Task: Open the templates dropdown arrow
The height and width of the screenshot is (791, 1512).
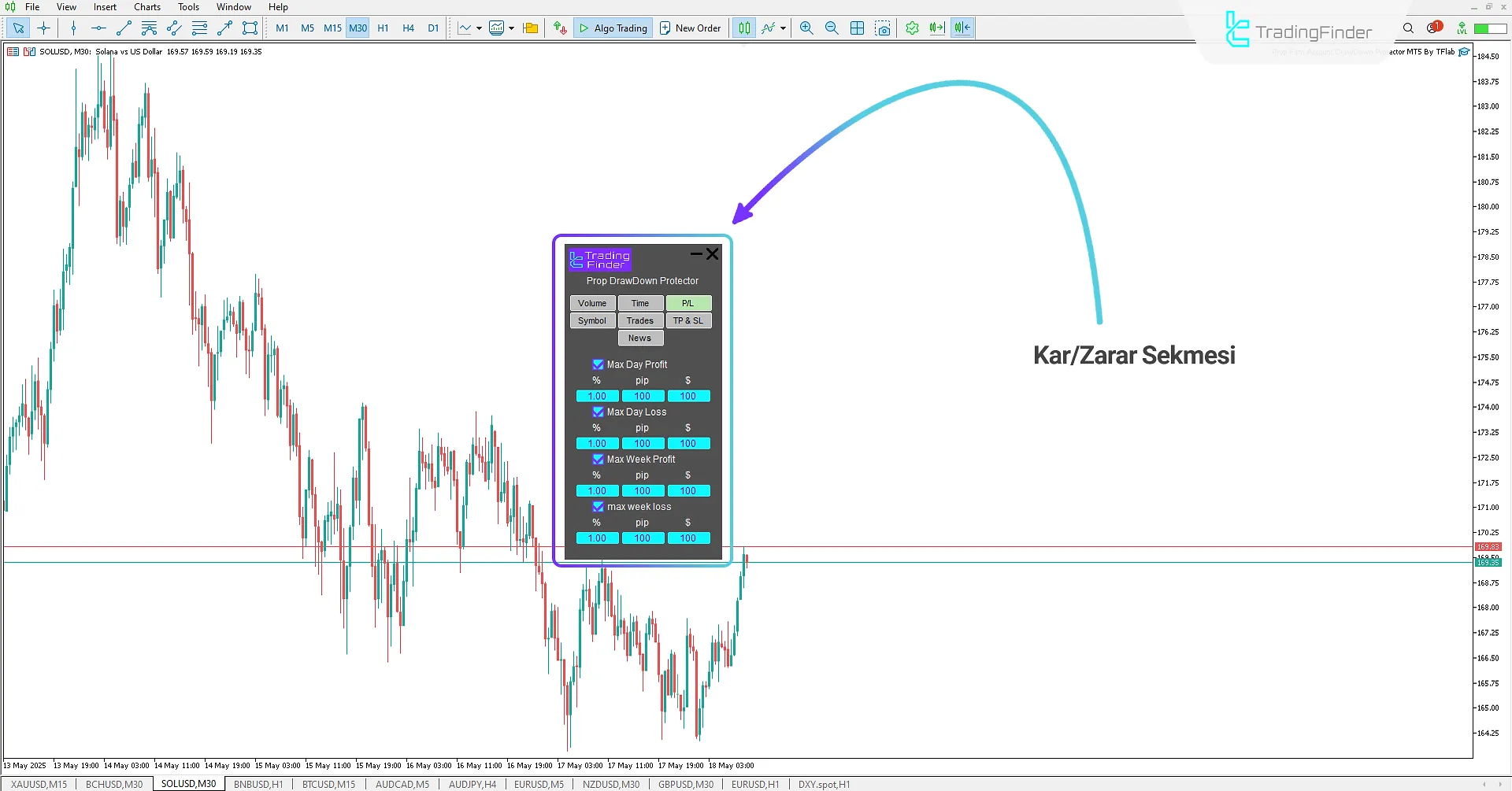Action: [x=512, y=28]
